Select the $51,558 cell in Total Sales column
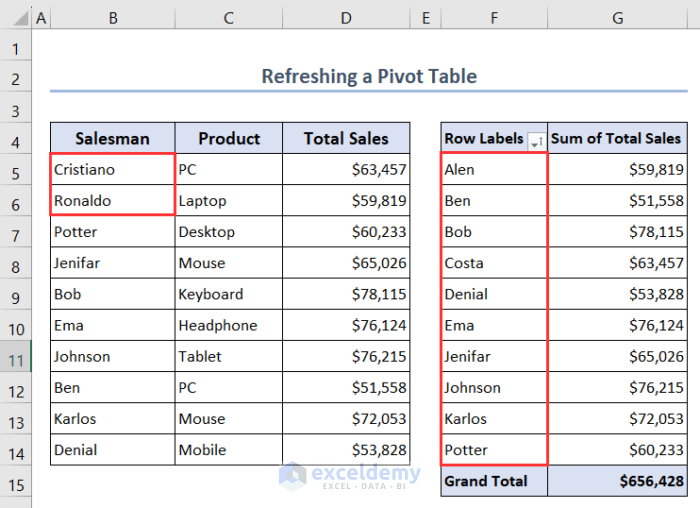 coord(346,387)
